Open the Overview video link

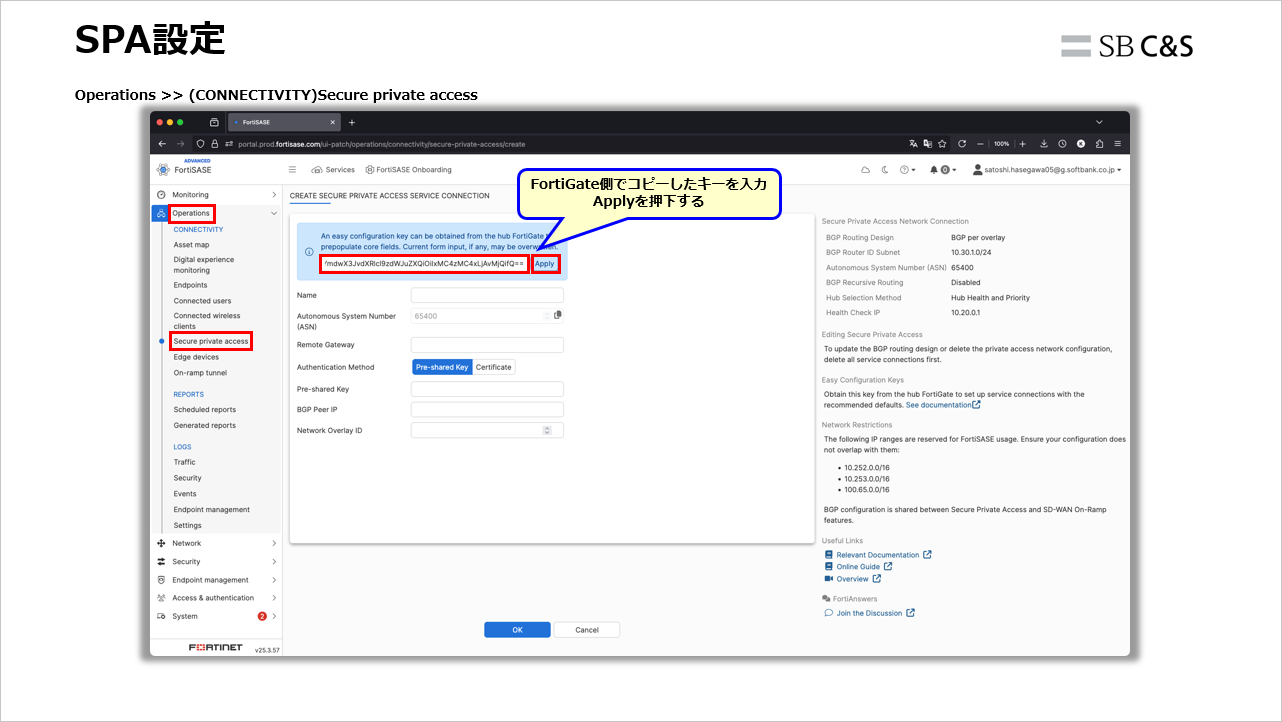pos(853,579)
